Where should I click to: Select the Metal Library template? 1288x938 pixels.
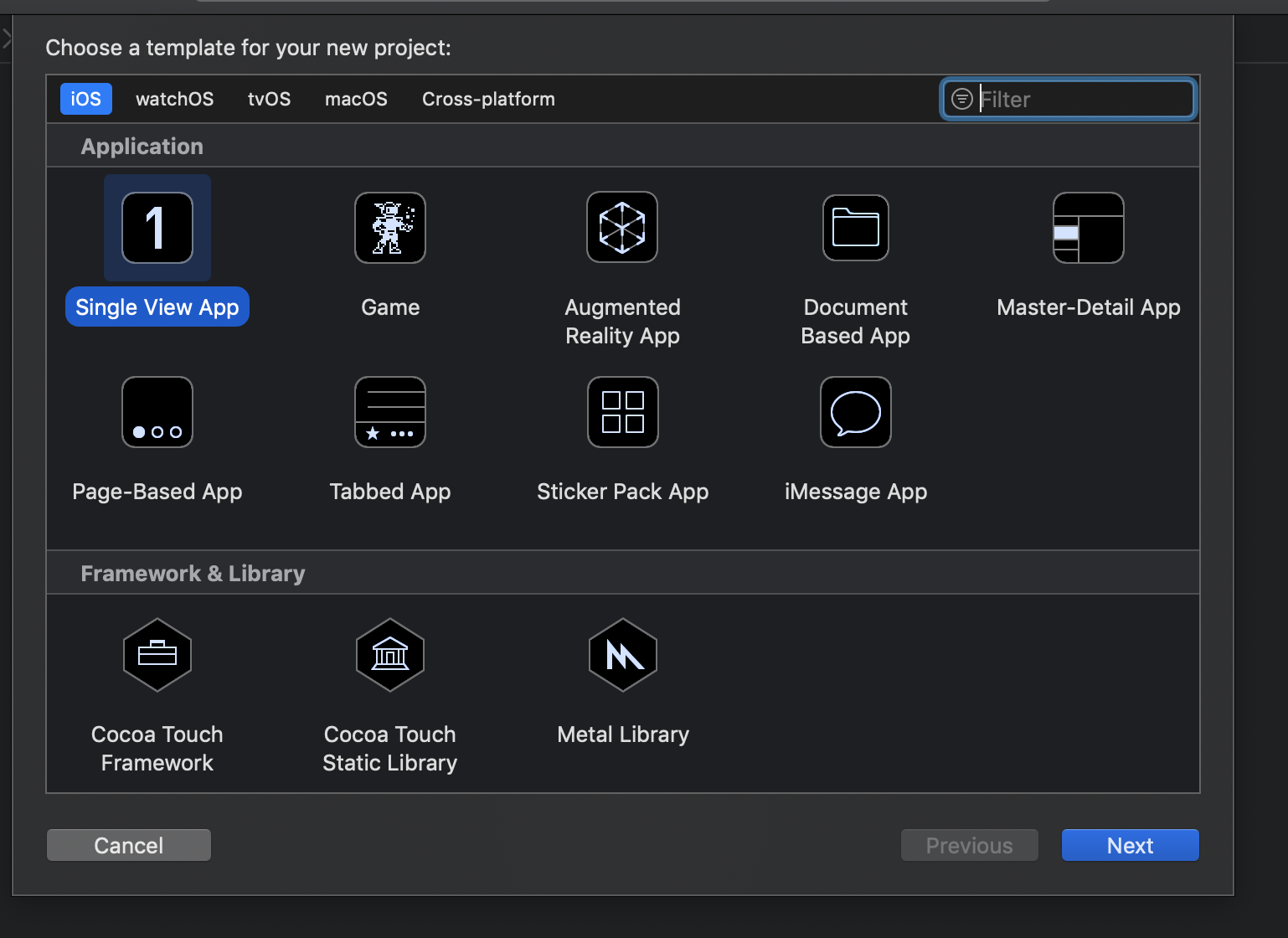(622, 655)
